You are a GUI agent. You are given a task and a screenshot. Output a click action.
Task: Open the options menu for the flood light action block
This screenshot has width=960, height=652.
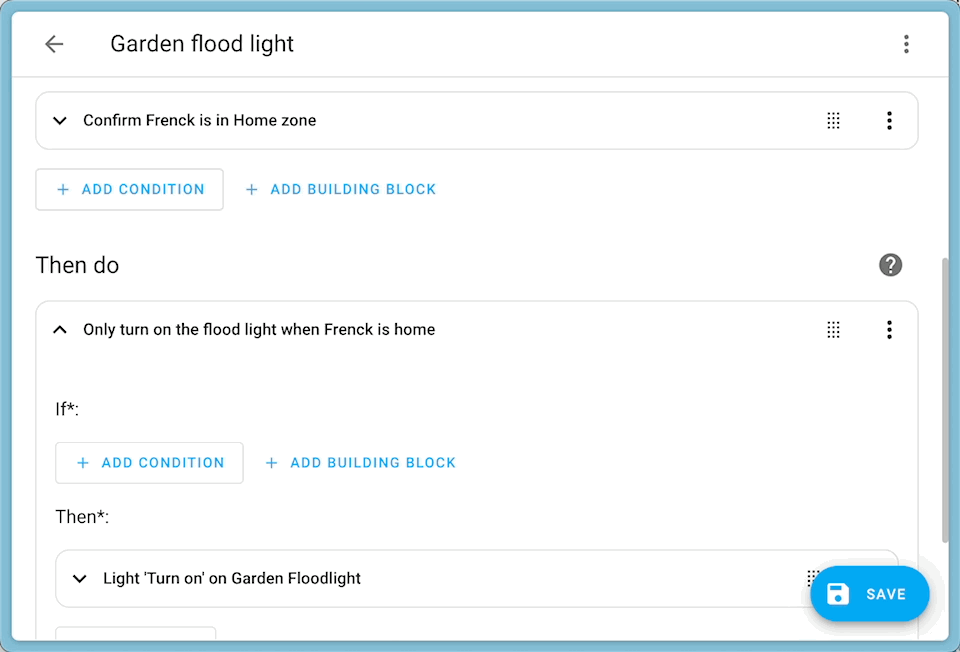(x=889, y=329)
